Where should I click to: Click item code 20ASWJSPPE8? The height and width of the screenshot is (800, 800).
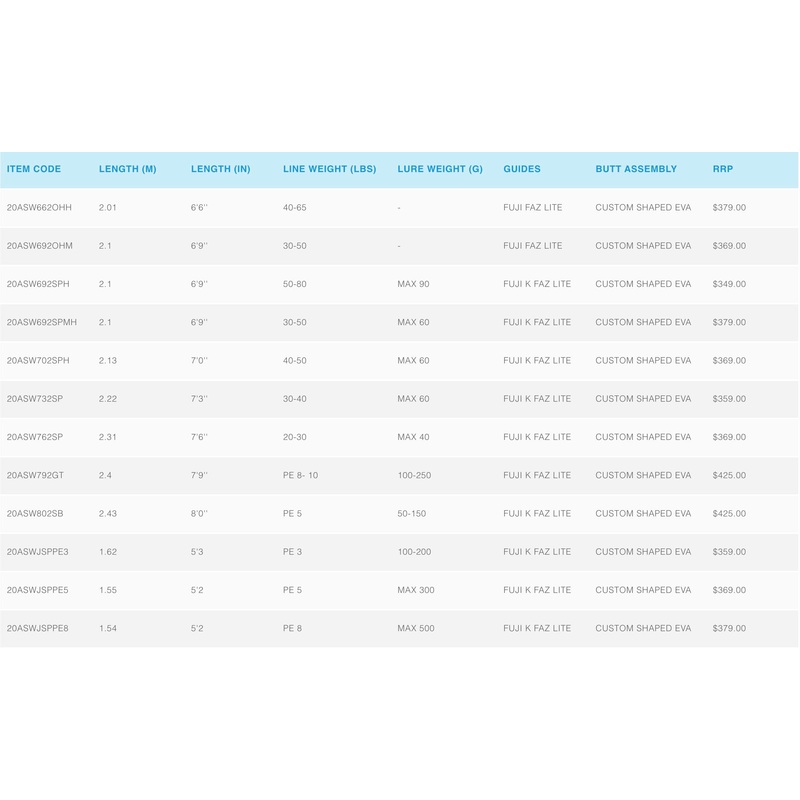[x=38, y=628]
